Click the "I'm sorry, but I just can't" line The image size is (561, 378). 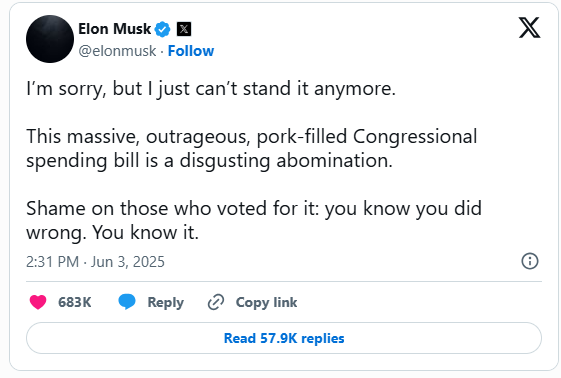(211, 89)
